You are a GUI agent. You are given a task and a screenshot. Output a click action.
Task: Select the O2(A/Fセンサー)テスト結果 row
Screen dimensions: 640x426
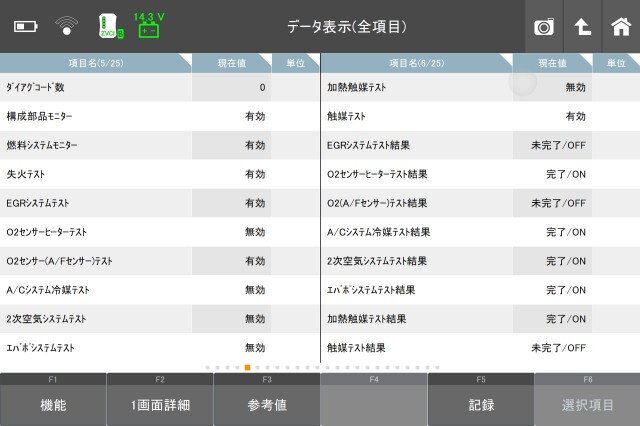click(481, 203)
